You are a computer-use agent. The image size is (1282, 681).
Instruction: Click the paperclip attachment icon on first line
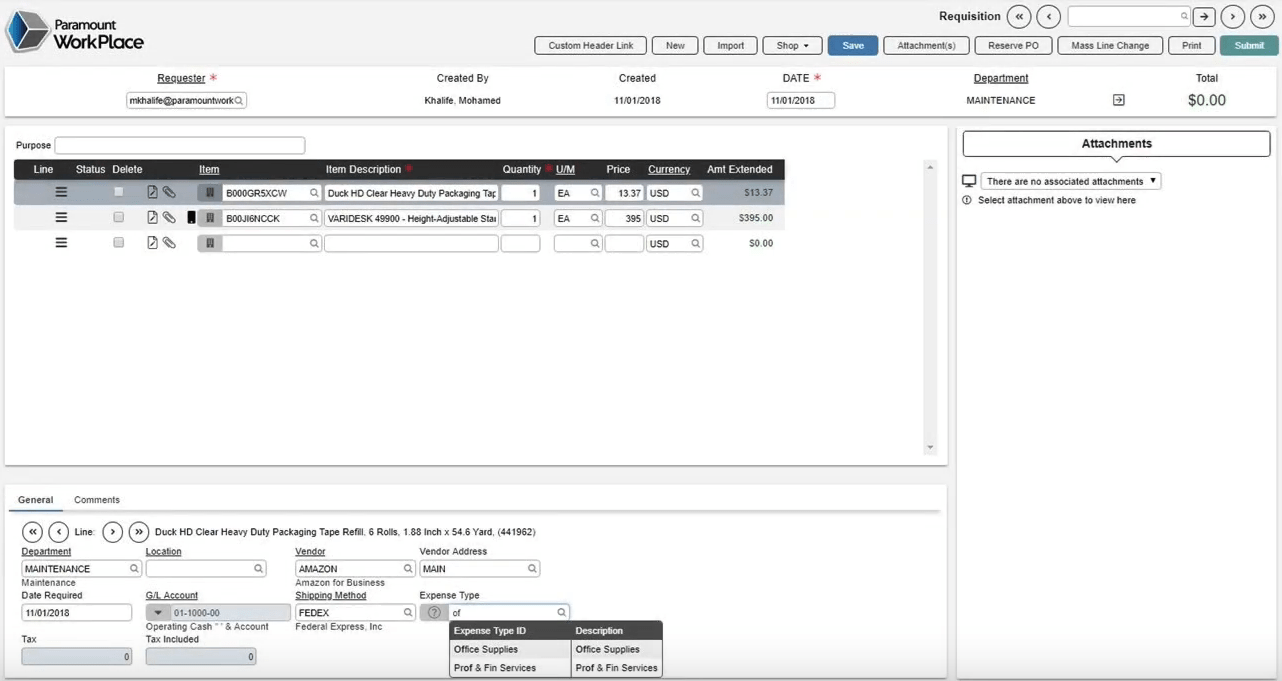click(x=170, y=192)
